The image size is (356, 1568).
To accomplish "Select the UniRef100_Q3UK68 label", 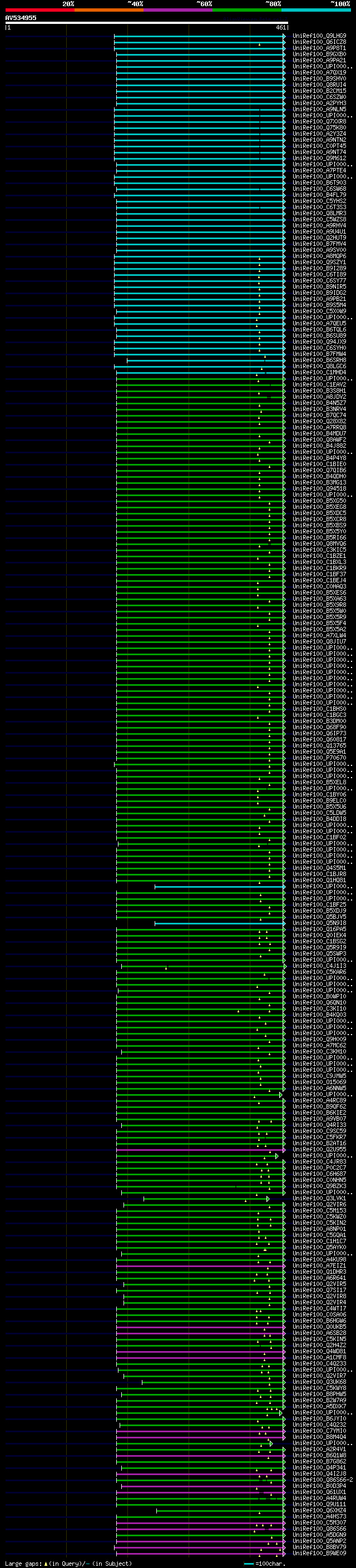I will coord(319,1382).
